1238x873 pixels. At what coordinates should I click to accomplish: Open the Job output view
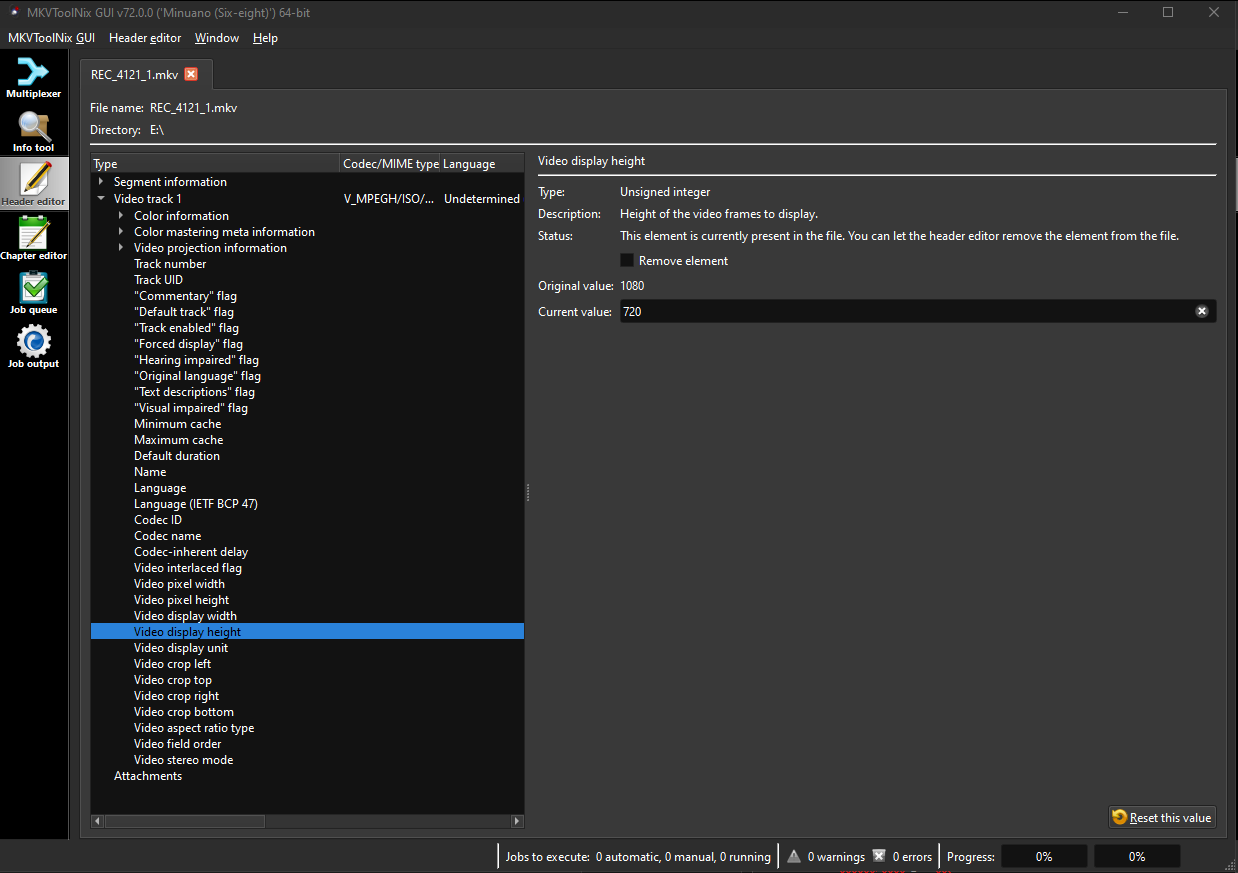pos(34,345)
